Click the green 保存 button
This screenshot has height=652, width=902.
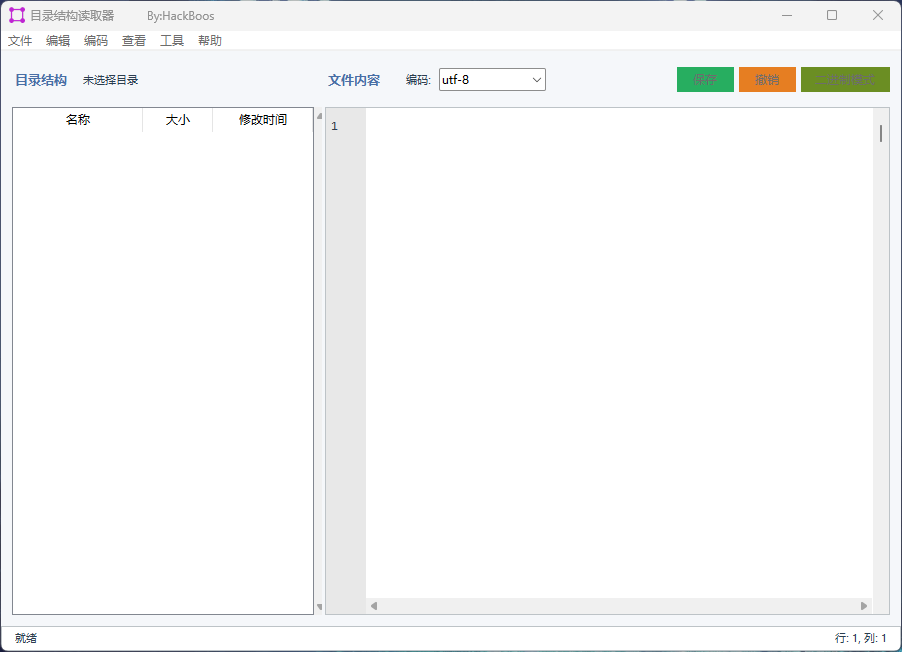point(705,80)
